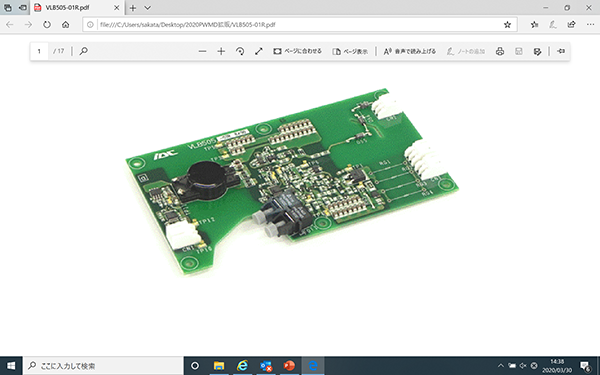Refresh the current page

[x=47, y=25]
